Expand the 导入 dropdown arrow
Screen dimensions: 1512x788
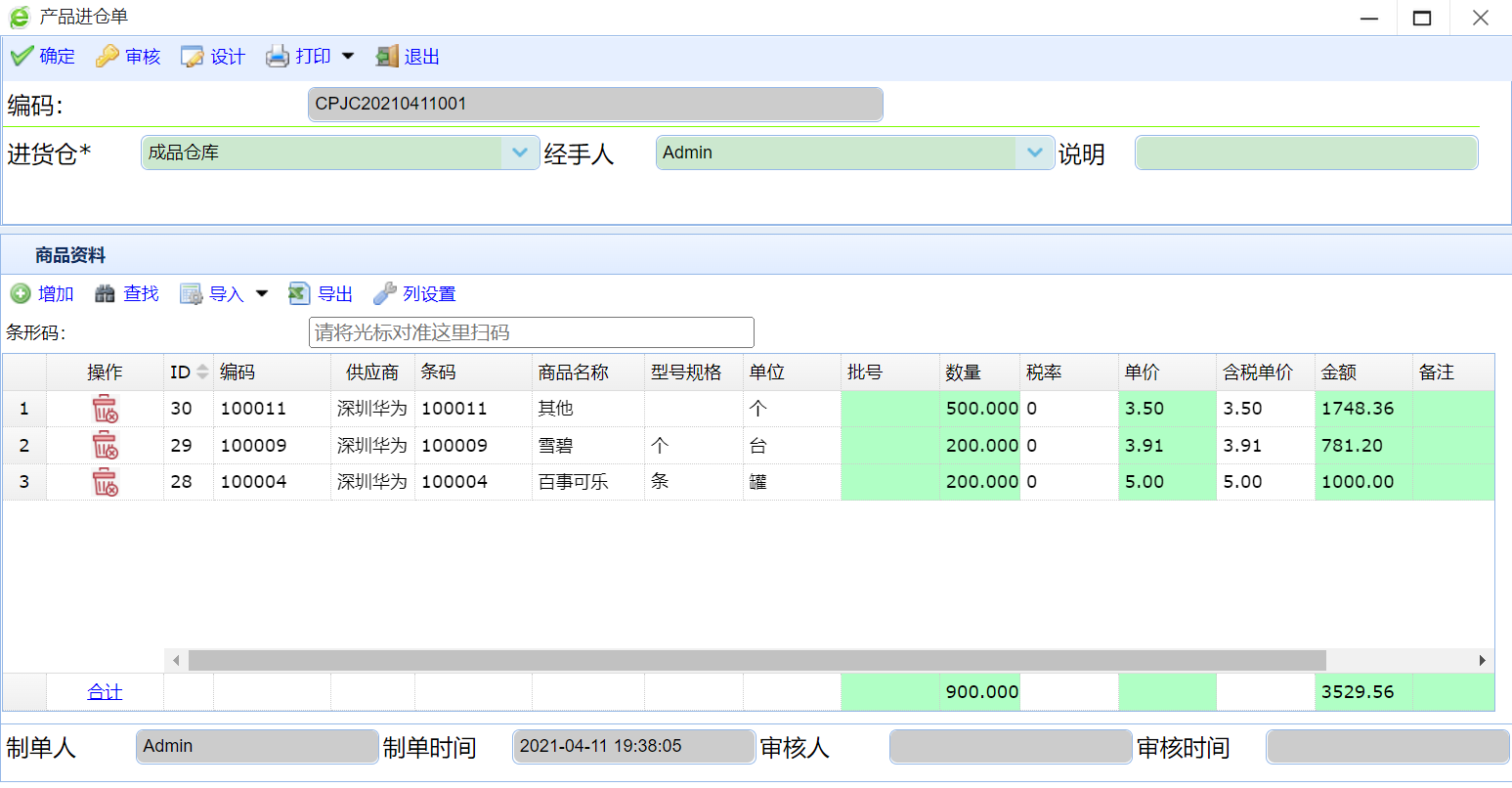(x=262, y=293)
